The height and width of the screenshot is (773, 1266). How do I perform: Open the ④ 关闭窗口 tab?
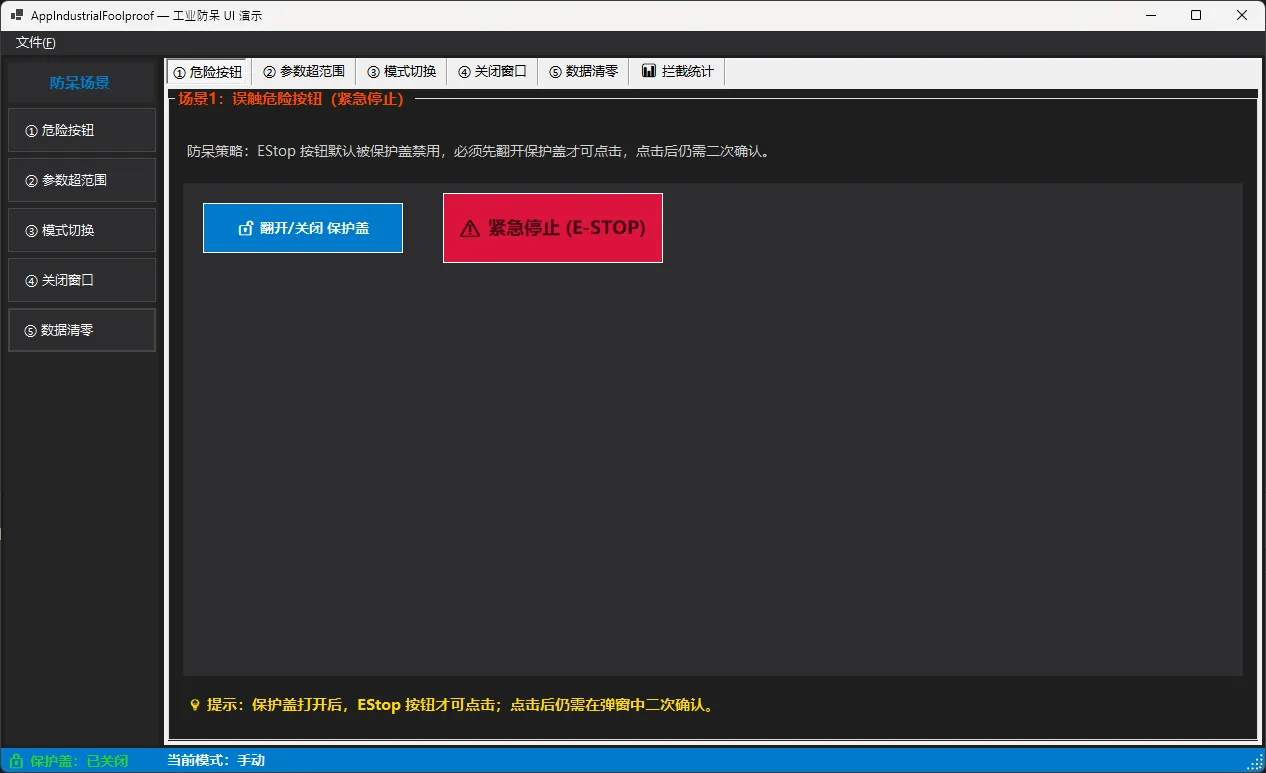coord(492,72)
